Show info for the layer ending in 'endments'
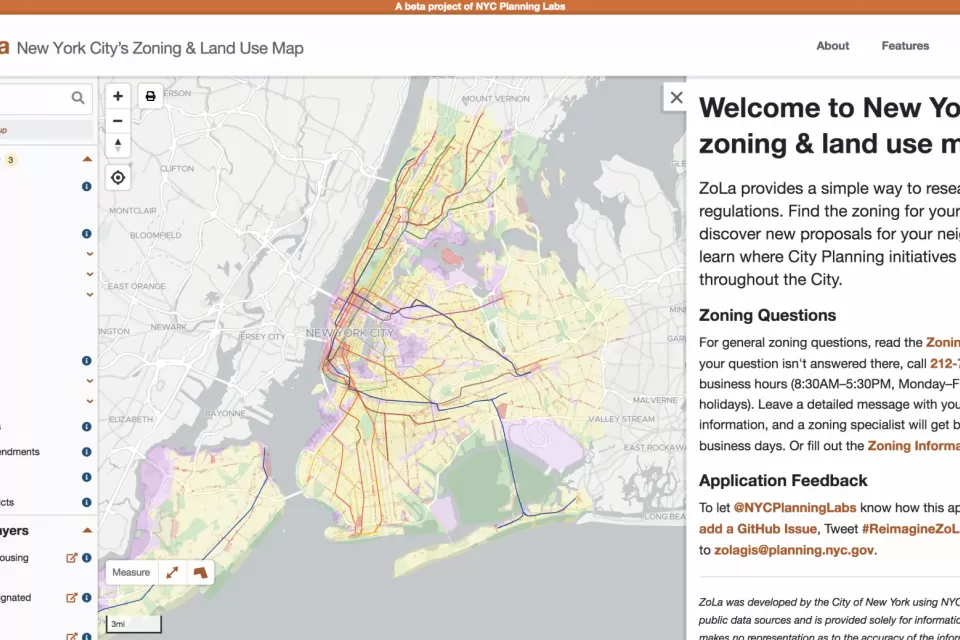 86,452
